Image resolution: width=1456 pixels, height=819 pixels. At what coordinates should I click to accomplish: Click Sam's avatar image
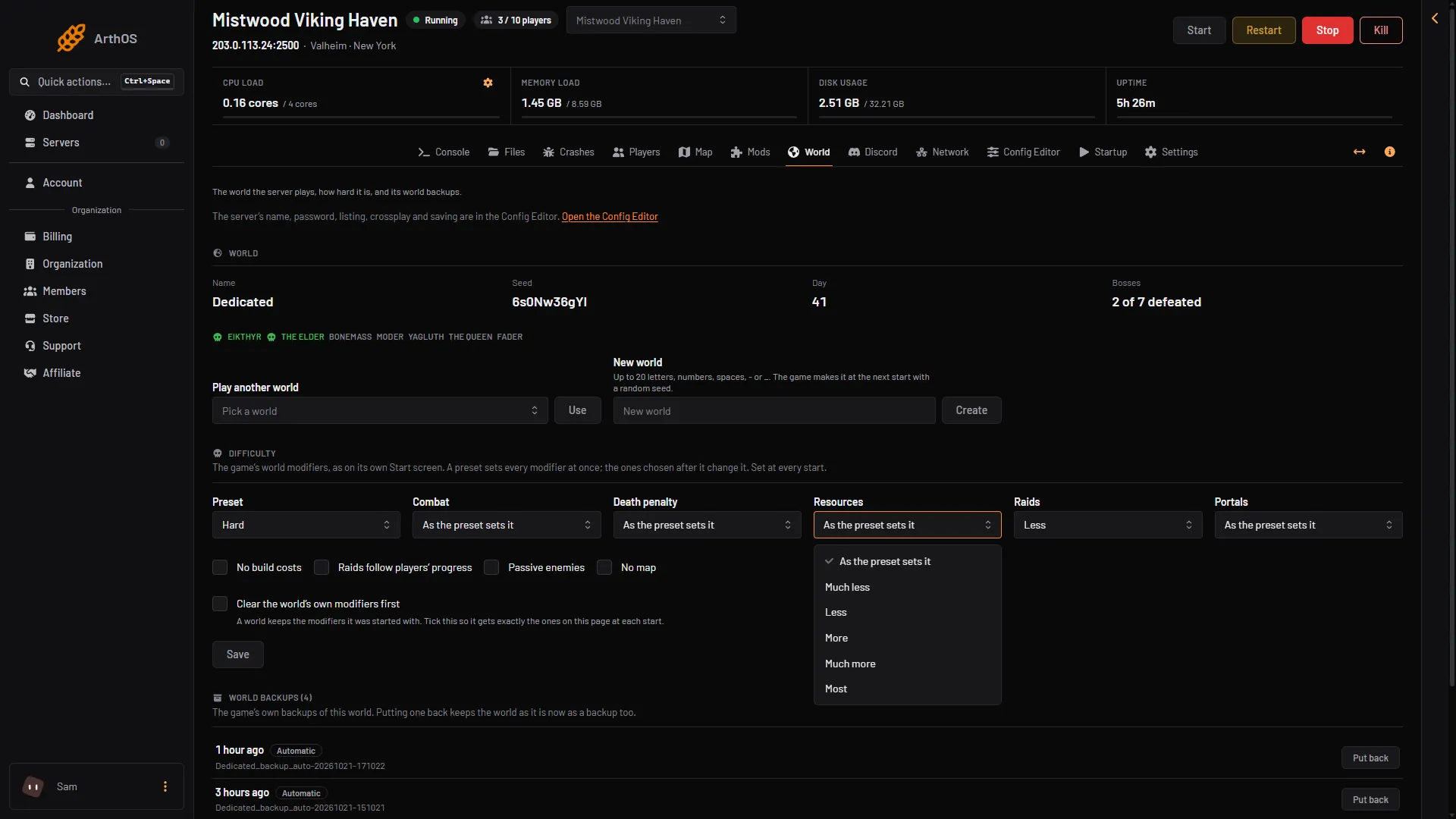click(33, 786)
